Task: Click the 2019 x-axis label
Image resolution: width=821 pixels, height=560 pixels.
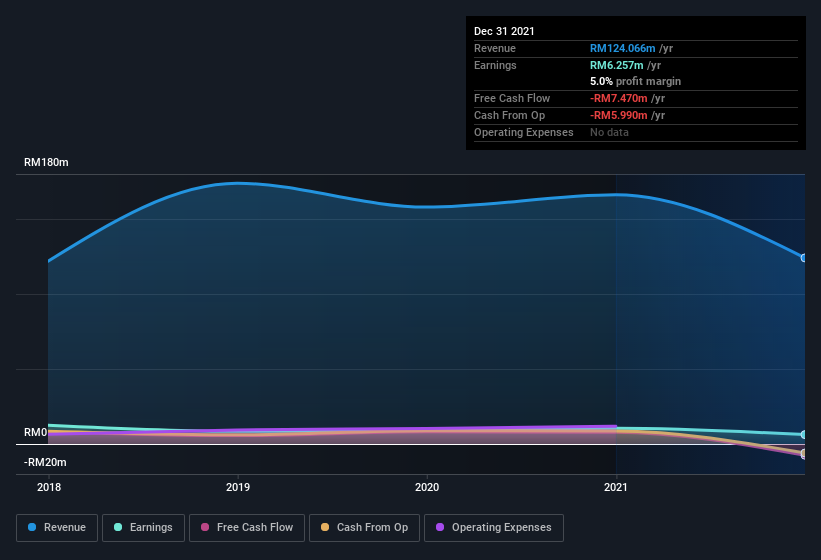Action: pyautogui.click(x=238, y=487)
